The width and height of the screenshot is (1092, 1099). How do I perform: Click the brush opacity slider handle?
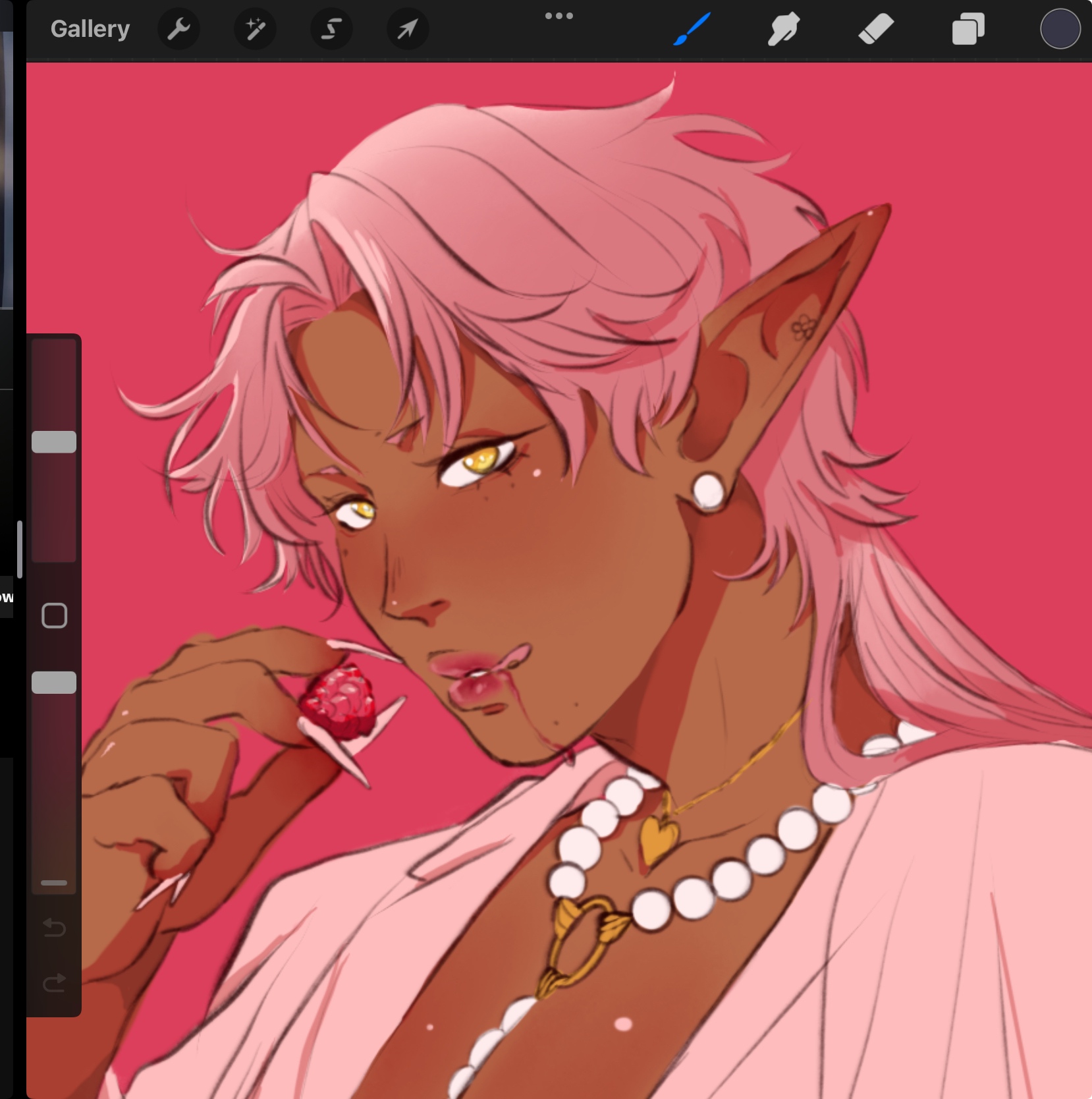tap(54, 683)
